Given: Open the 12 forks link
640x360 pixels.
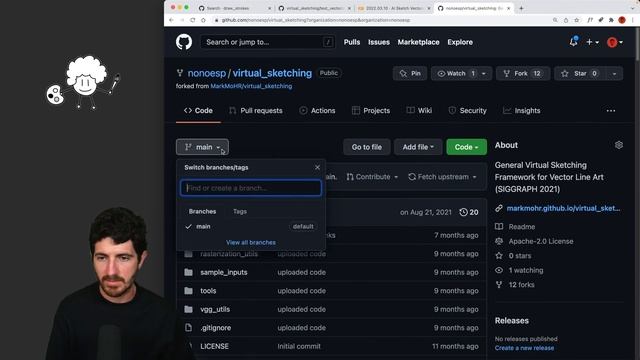Looking at the screenshot, I should tap(521, 284).
